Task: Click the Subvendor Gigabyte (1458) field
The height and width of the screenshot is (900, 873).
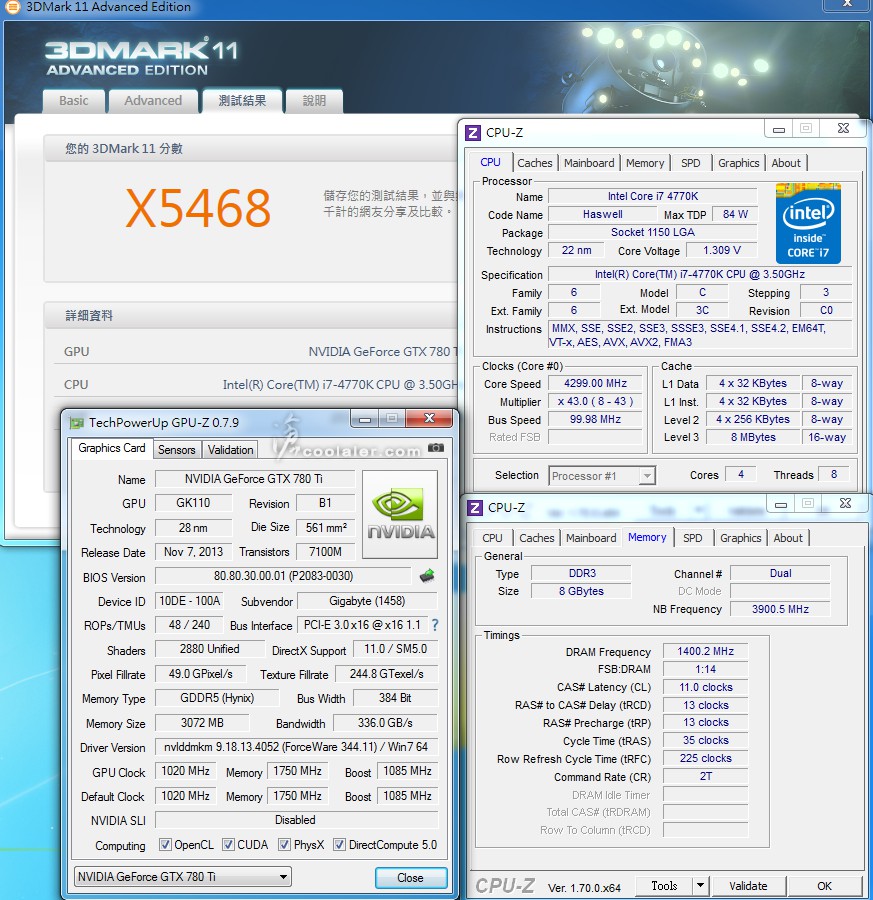Action: click(x=367, y=601)
